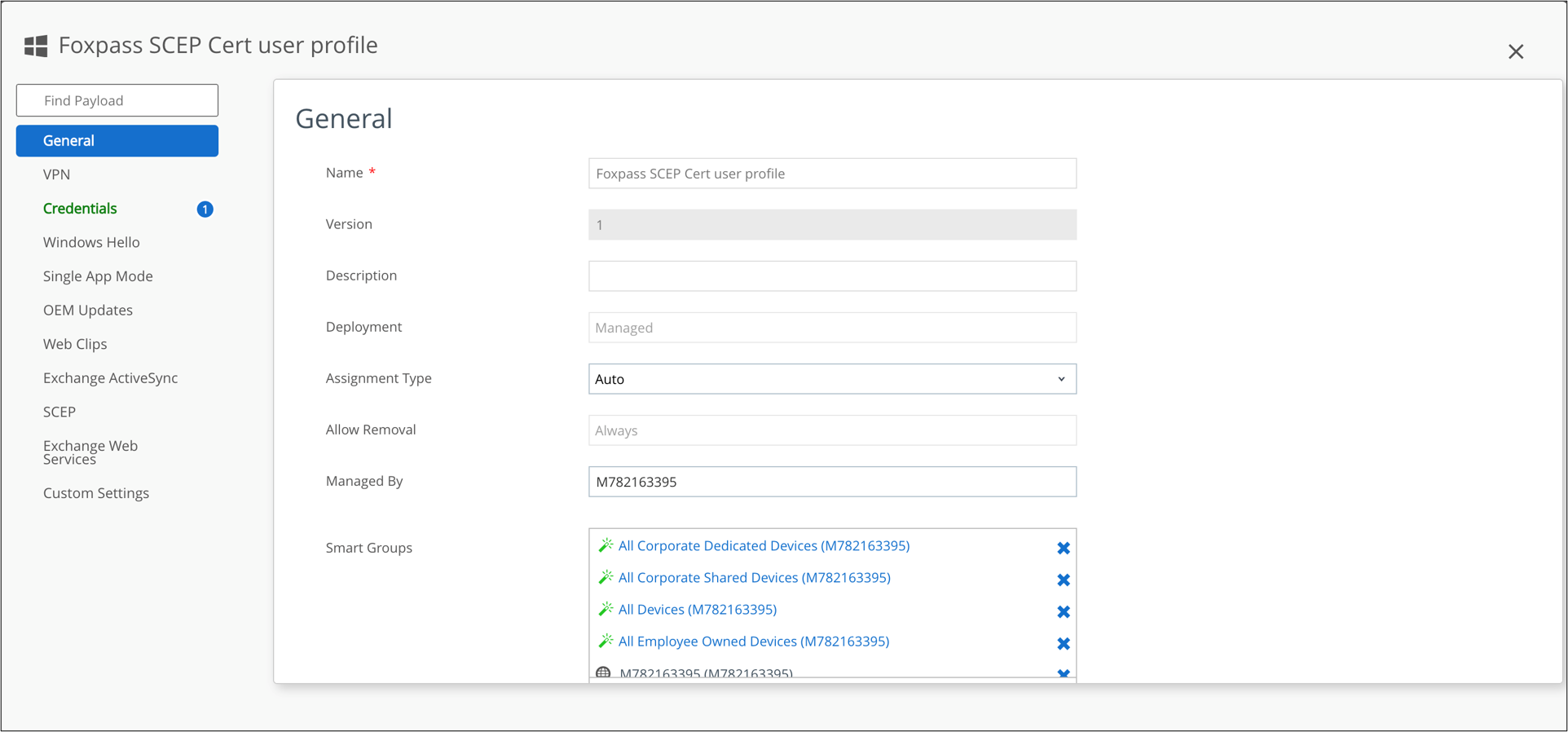Image resolution: width=1568 pixels, height=732 pixels.
Task: Switch to the Credentials payload
Action: pos(80,209)
